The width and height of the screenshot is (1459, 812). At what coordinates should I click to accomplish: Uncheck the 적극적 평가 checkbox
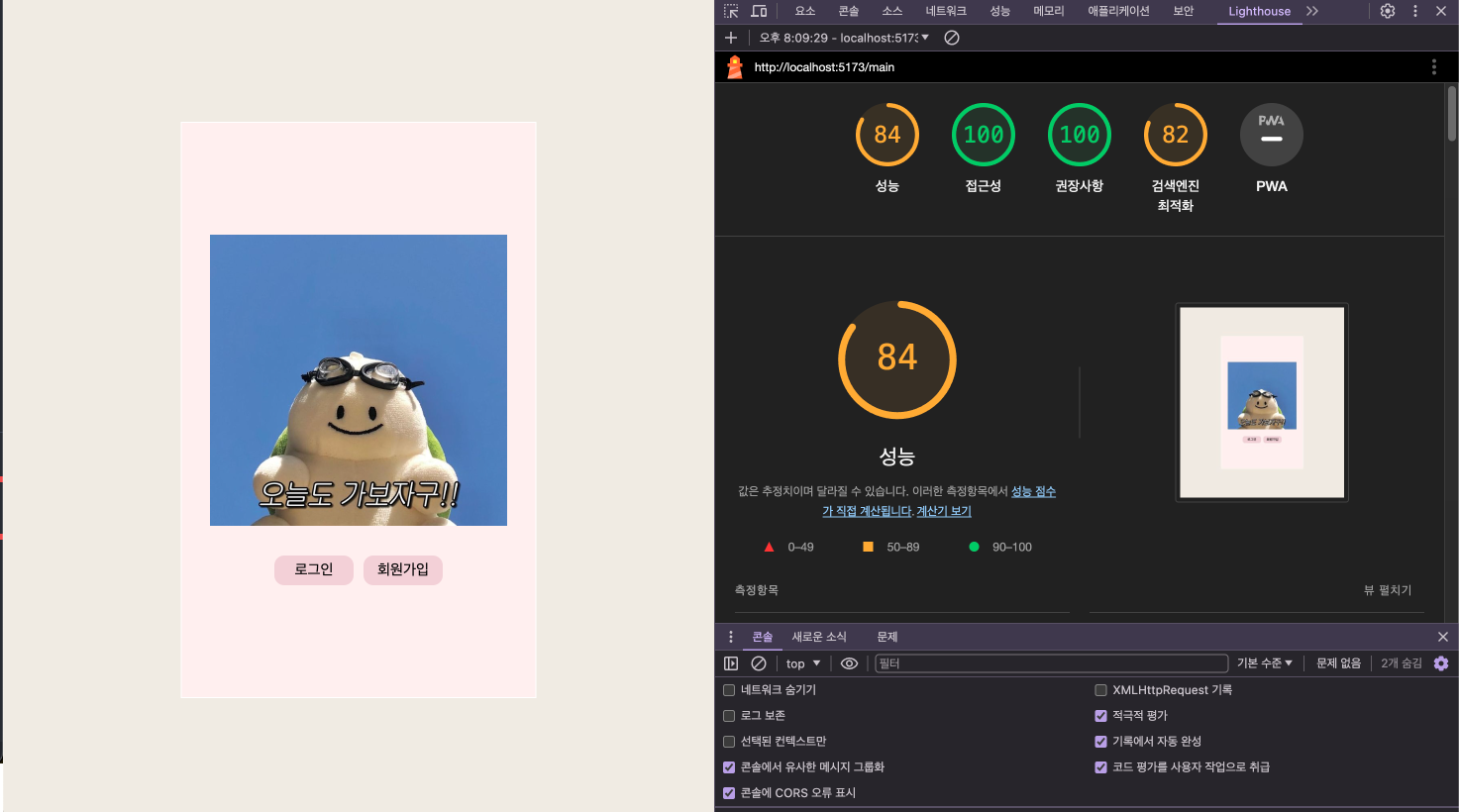tap(1100, 716)
